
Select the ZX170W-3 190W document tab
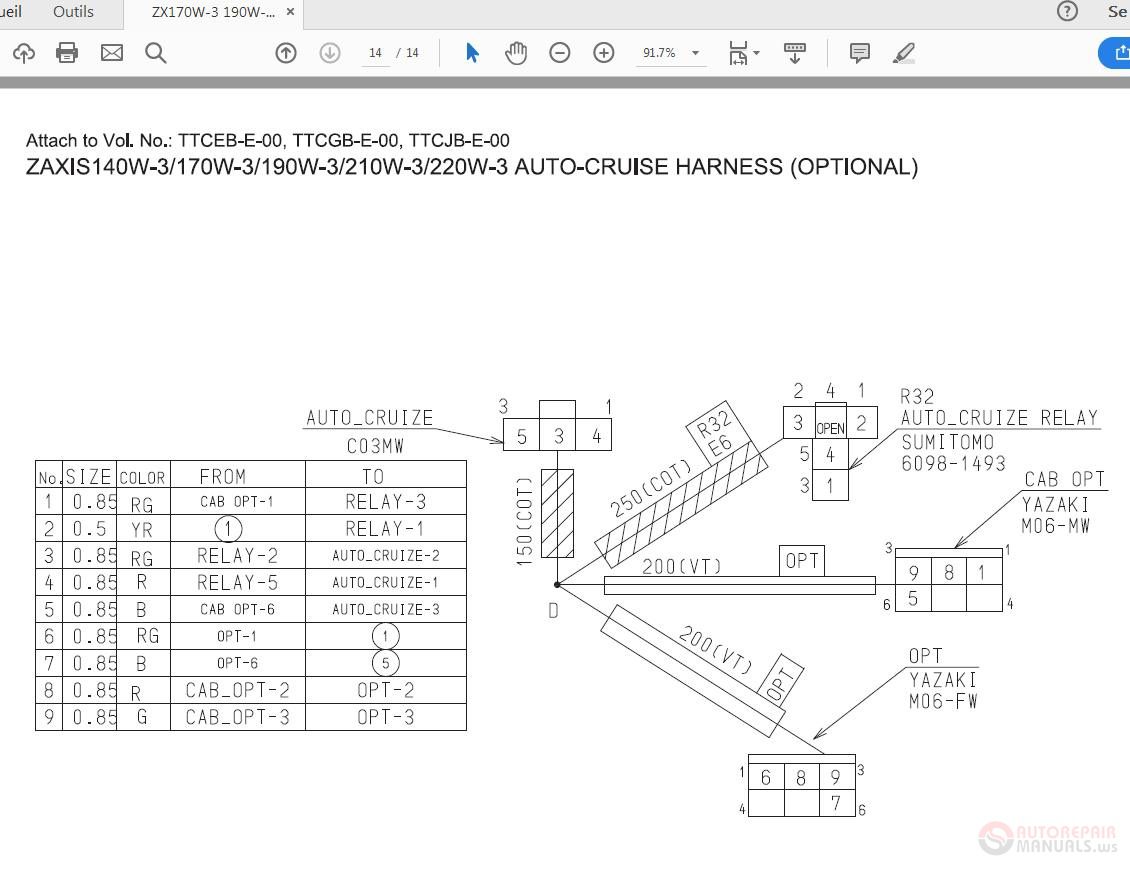click(213, 12)
